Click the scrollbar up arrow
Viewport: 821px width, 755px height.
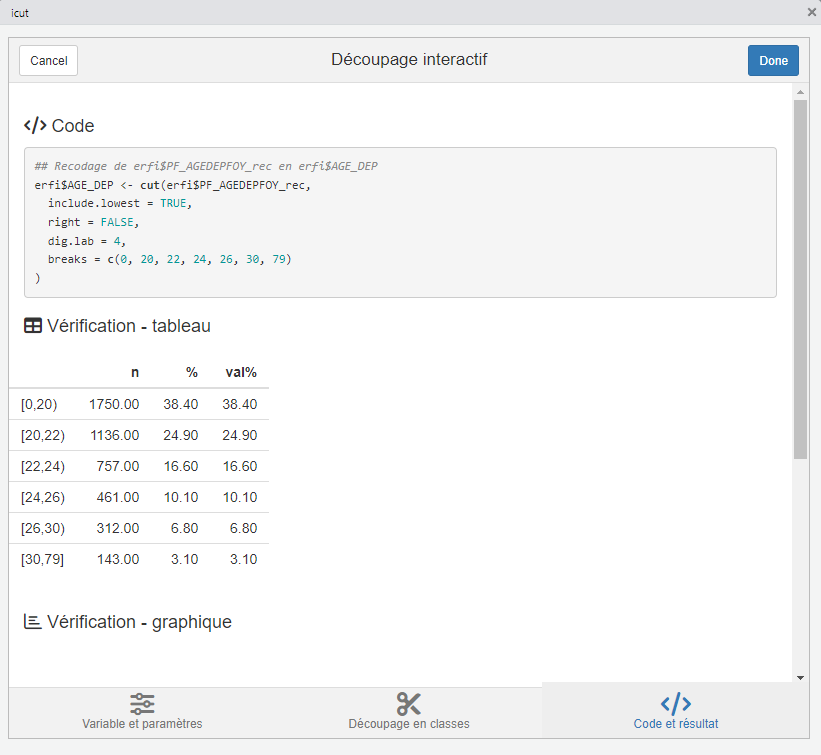pyautogui.click(x=800, y=92)
